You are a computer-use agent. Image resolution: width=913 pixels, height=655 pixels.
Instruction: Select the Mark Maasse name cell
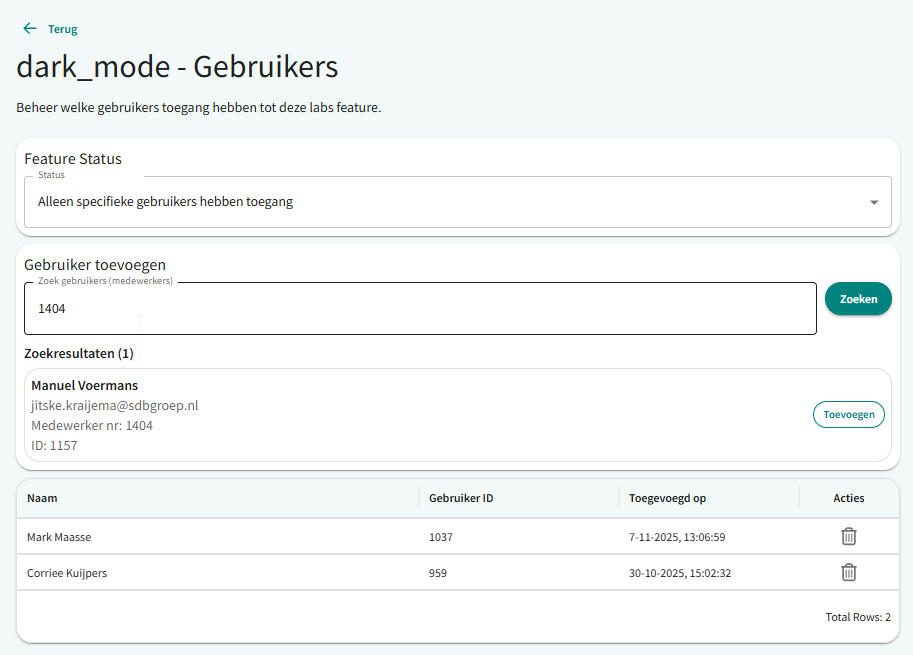(59, 537)
